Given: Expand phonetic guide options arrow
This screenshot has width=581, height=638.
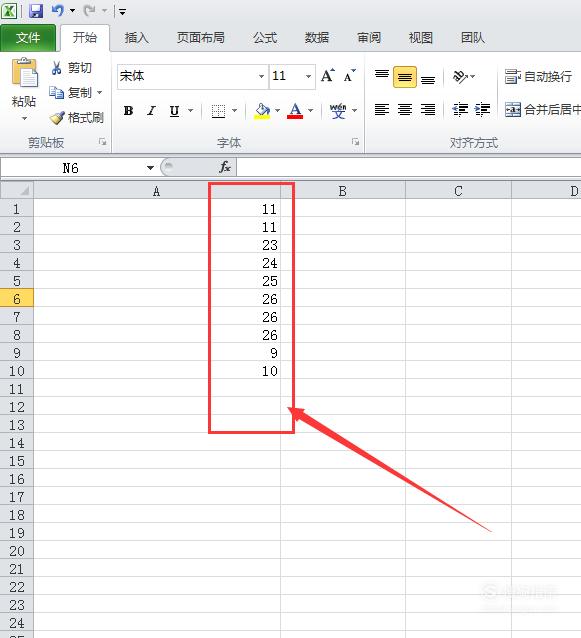Looking at the screenshot, I should tap(354, 111).
